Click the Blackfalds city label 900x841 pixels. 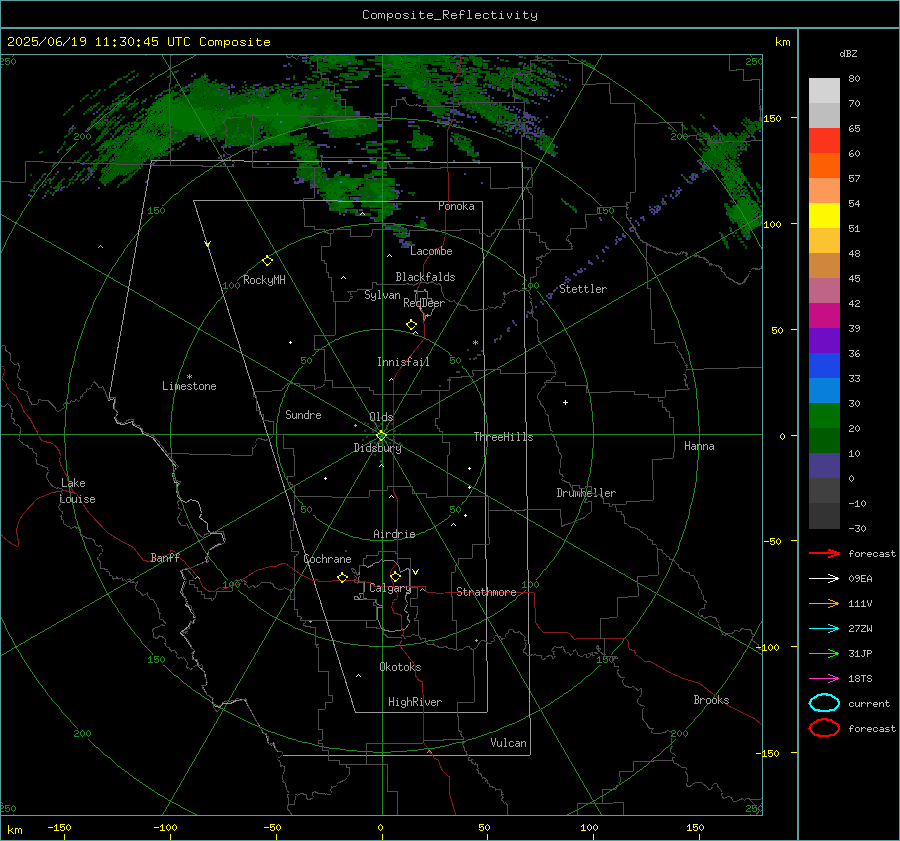pos(425,277)
